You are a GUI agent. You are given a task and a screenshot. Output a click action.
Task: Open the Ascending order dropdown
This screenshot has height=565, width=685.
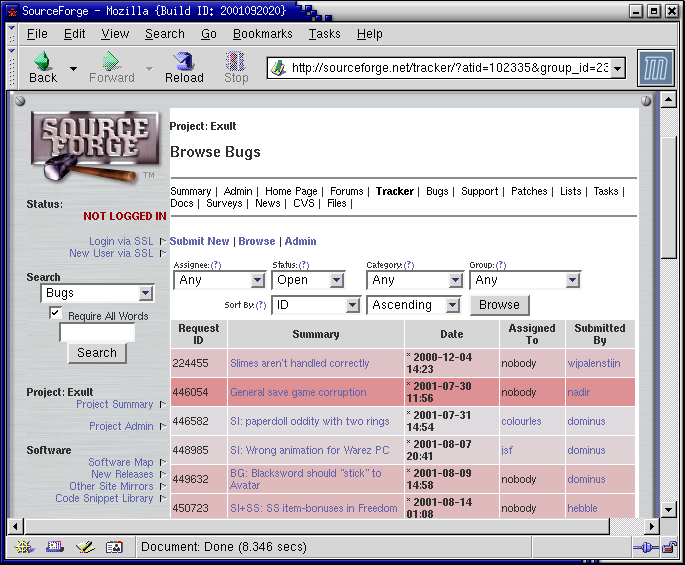click(x=414, y=305)
